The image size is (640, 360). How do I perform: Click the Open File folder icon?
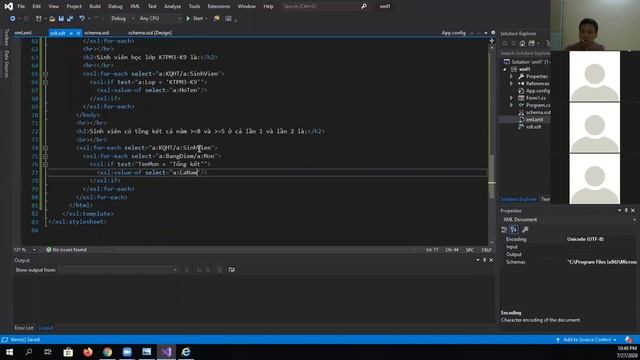coord(52,18)
